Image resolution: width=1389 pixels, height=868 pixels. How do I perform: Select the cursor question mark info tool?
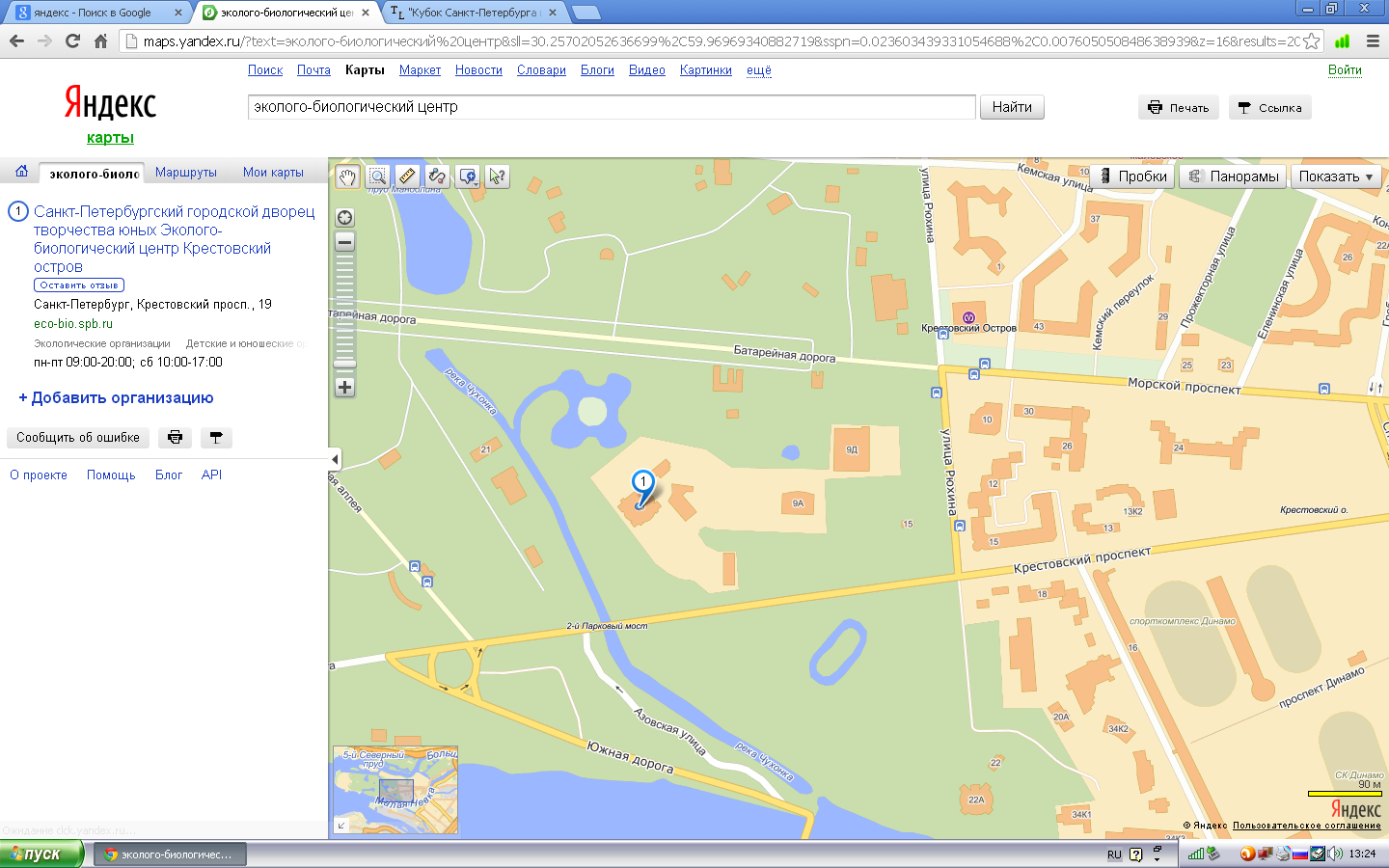(497, 176)
